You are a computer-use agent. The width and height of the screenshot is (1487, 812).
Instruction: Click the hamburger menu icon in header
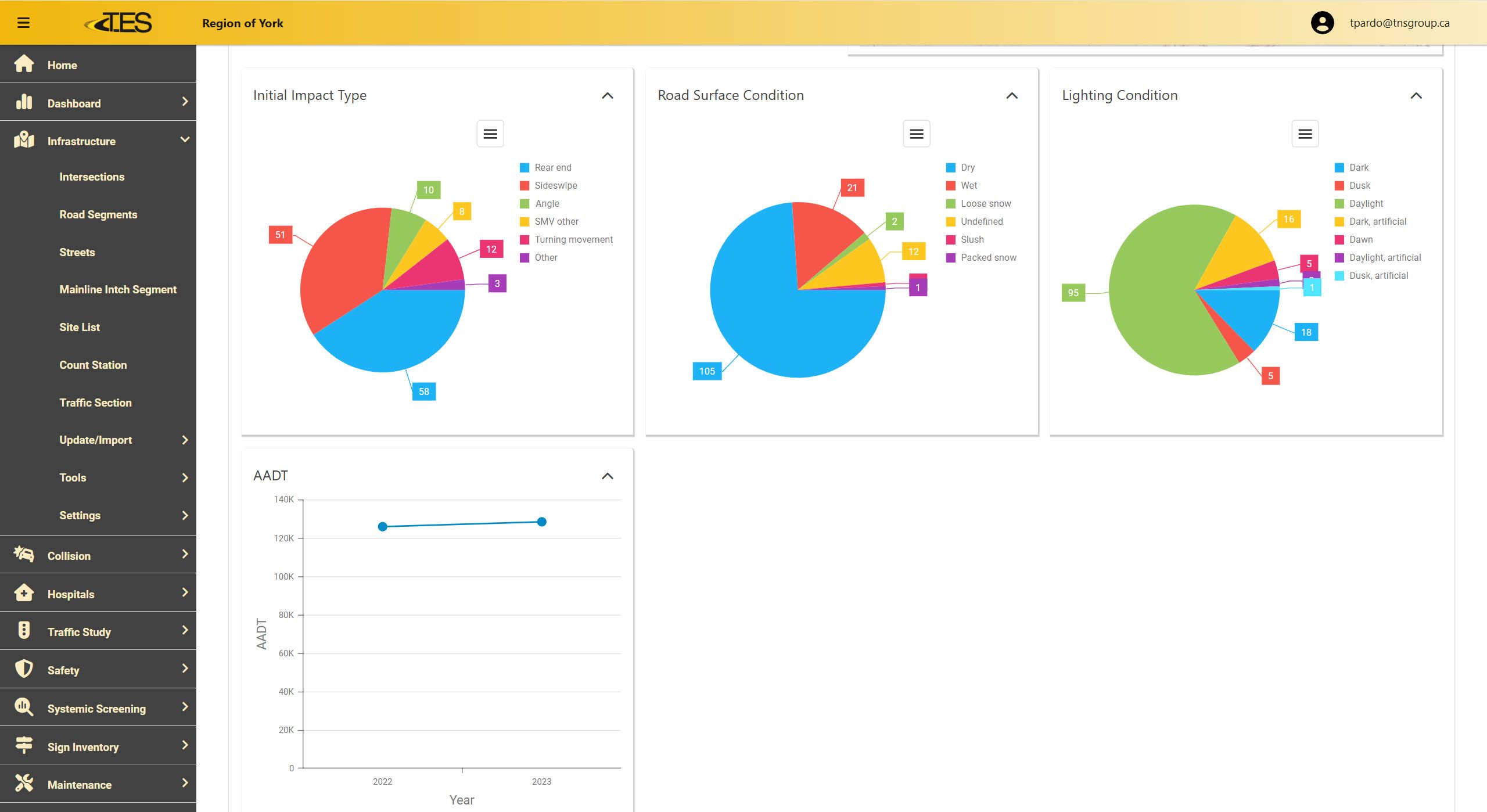pos(23,23)
